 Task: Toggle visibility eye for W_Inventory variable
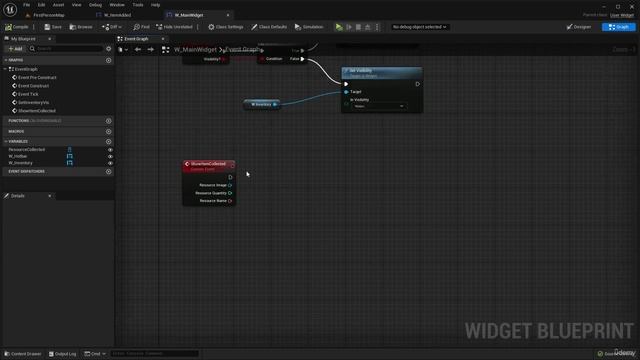click(x=110, y=163)
